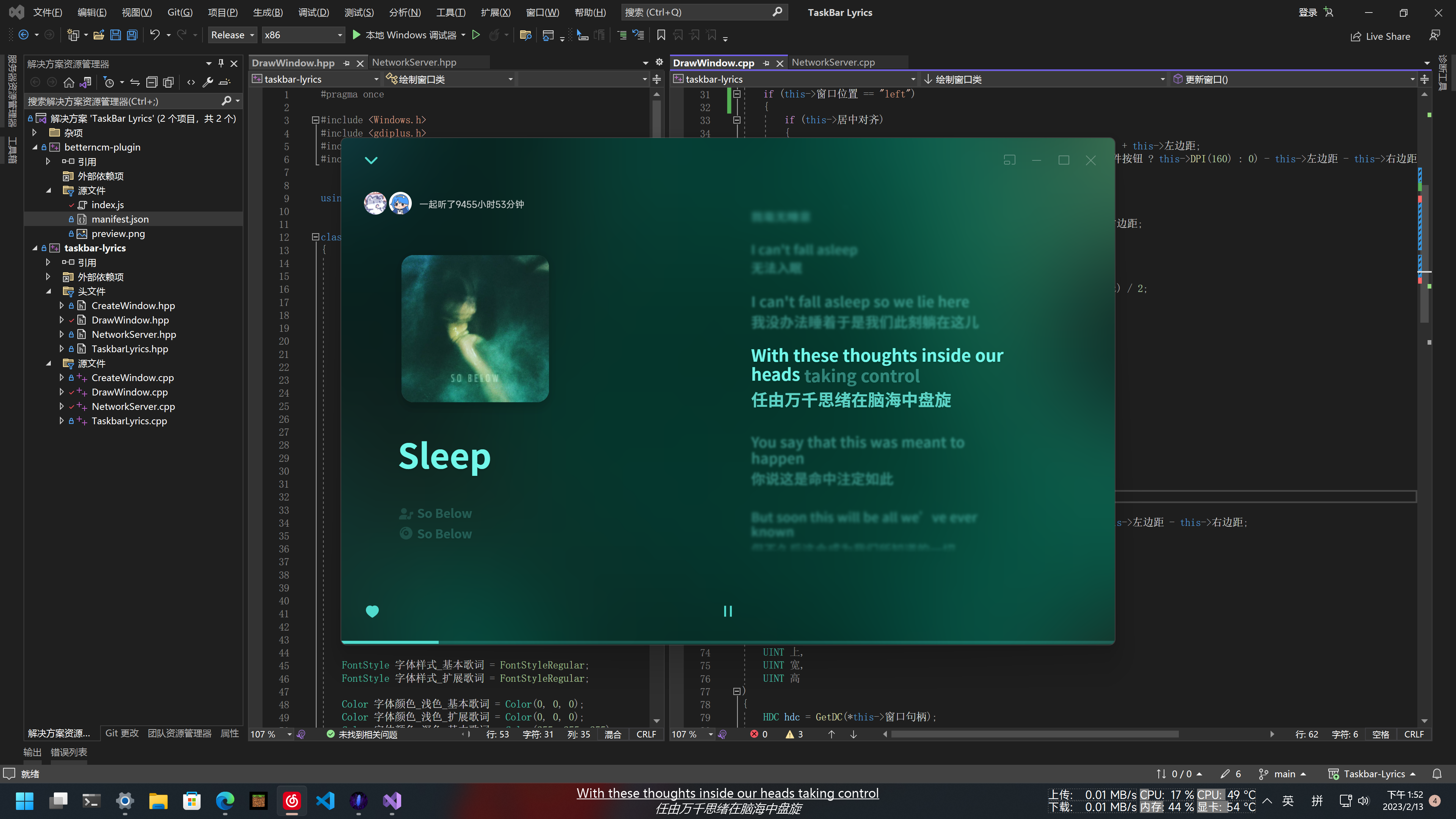Image resolution: width=1456 pixels, height=819 pixels.
Task: Click the home icon in Solution Explorer
Action: click(69, 83)
